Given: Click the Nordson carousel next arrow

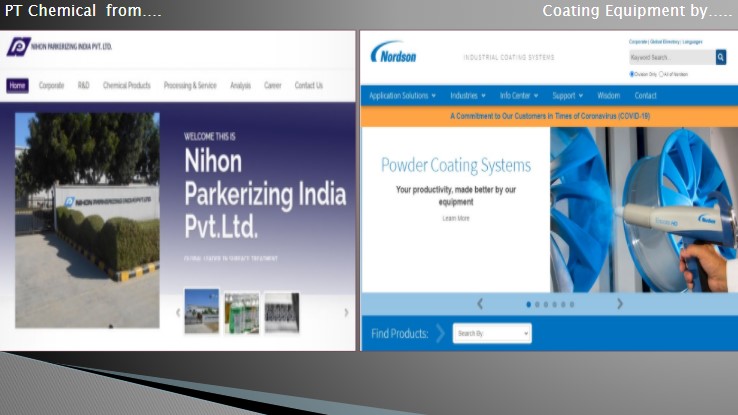Looking at the screenshot, I should coord(619,304).
